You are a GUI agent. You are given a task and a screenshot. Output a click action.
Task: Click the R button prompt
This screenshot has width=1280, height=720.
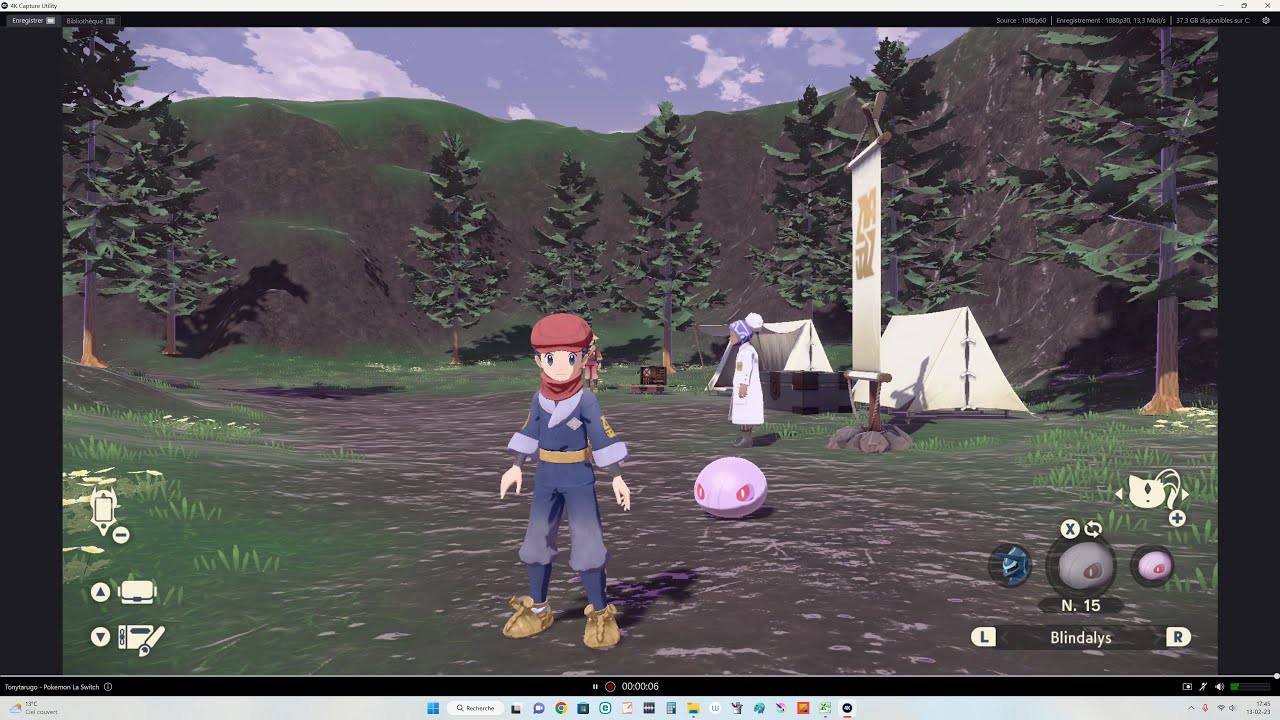(1178, 637)
